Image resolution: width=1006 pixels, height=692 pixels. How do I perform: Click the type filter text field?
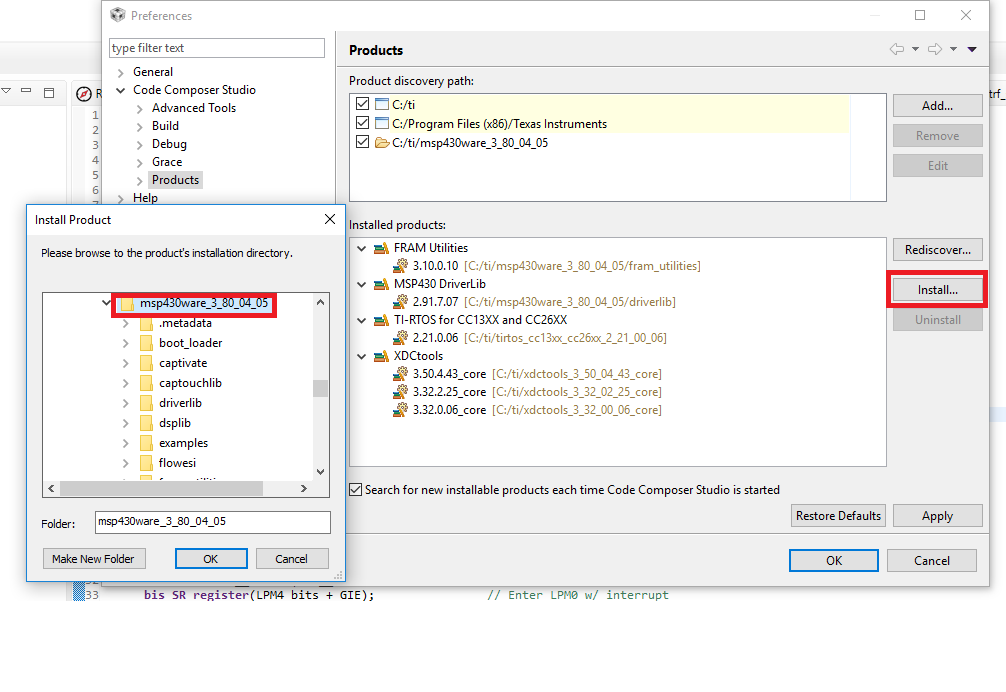point(217,48)
